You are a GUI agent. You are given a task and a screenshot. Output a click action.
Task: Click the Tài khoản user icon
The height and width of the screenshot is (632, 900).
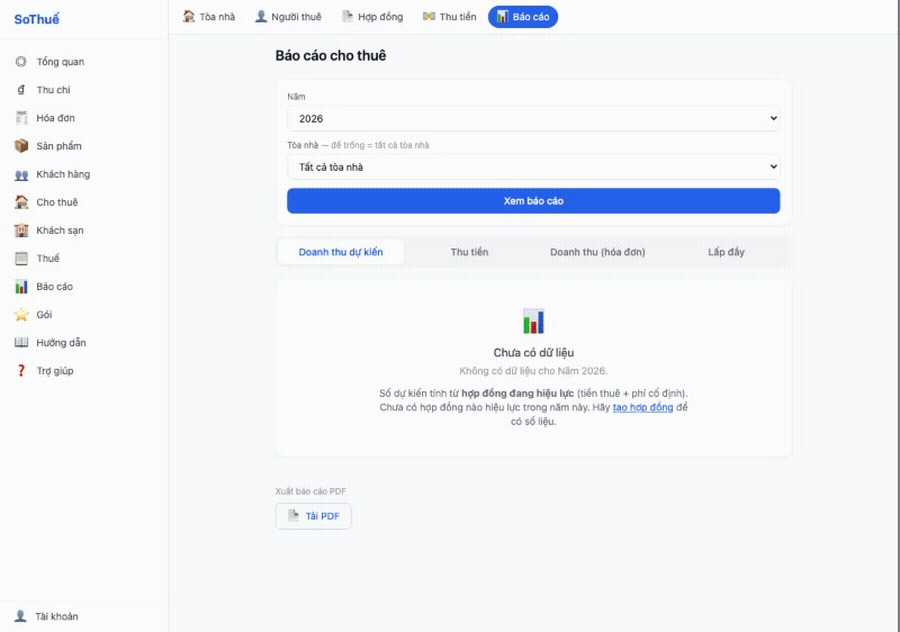pyautogui.click(x=20, y=616)
